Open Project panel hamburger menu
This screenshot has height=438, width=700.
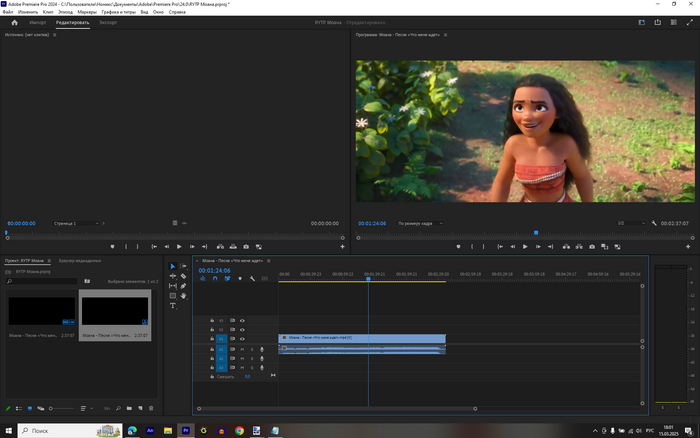[x=49, y=261]
